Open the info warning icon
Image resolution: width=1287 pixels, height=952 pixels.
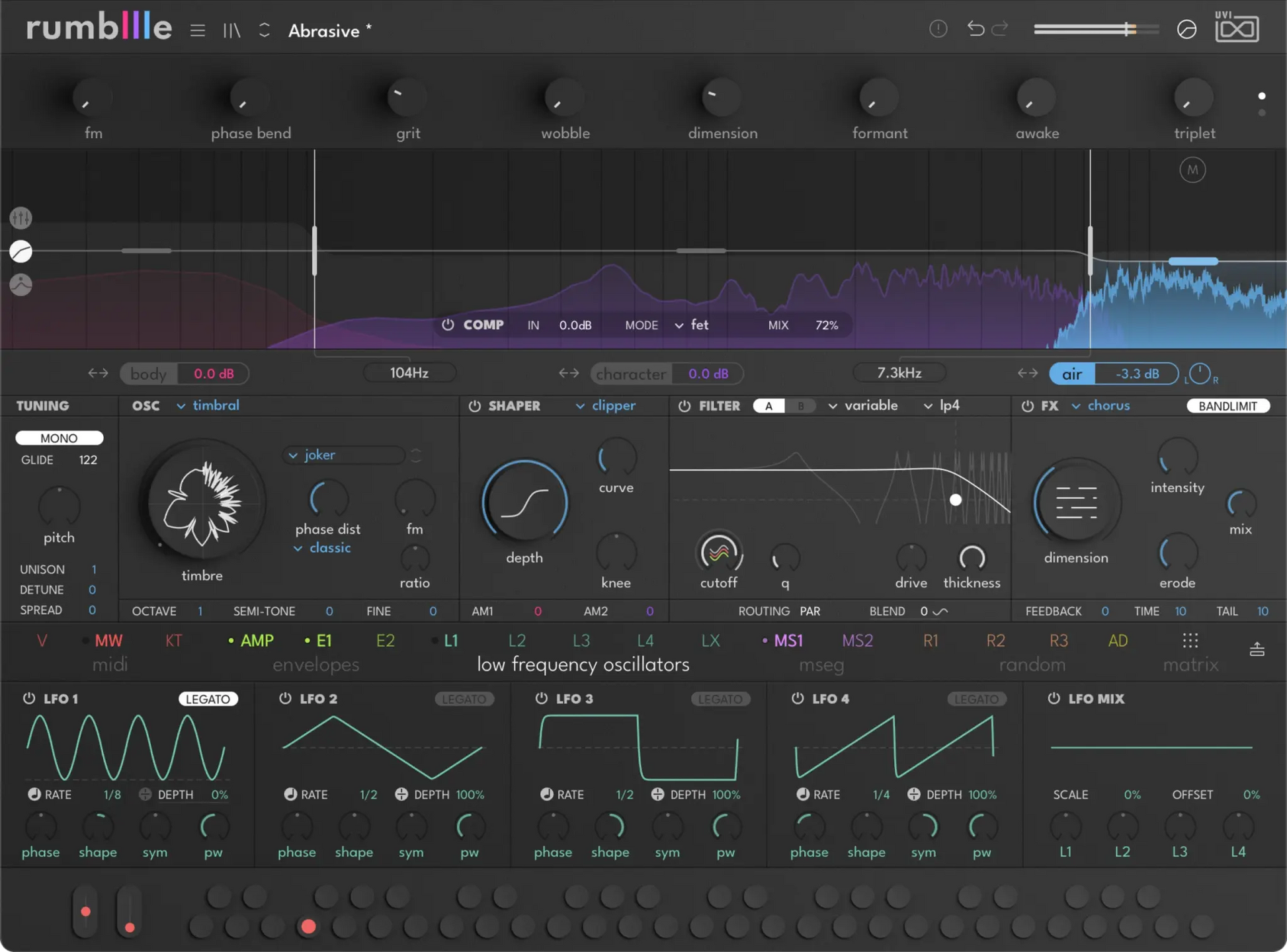938,28
